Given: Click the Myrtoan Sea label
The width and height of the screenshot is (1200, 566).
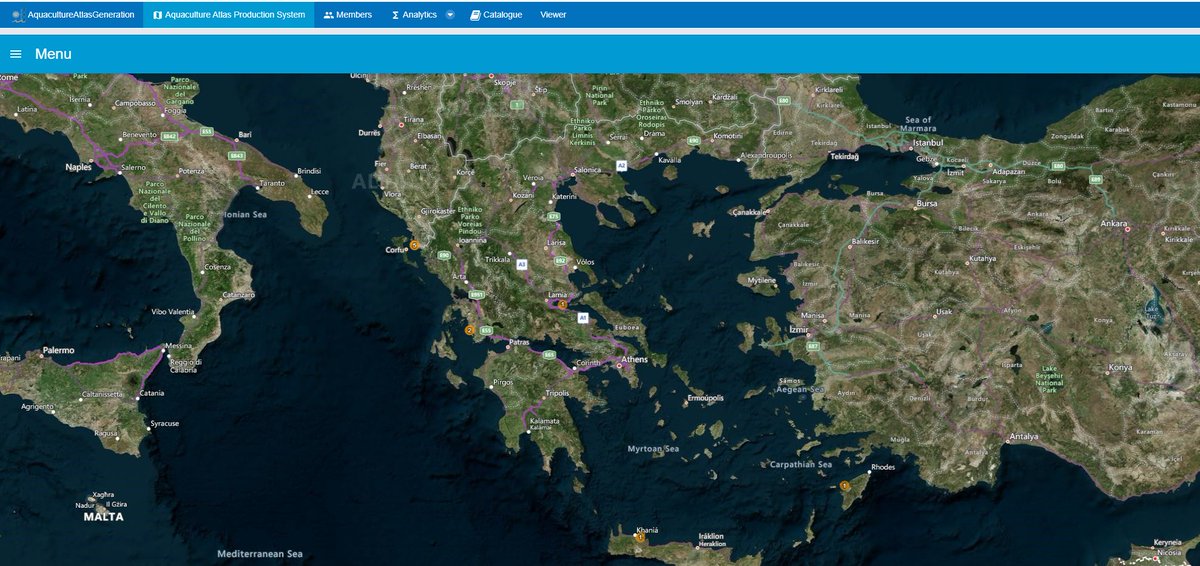Looking at the screenshot, I should click(x=653, y=449).
